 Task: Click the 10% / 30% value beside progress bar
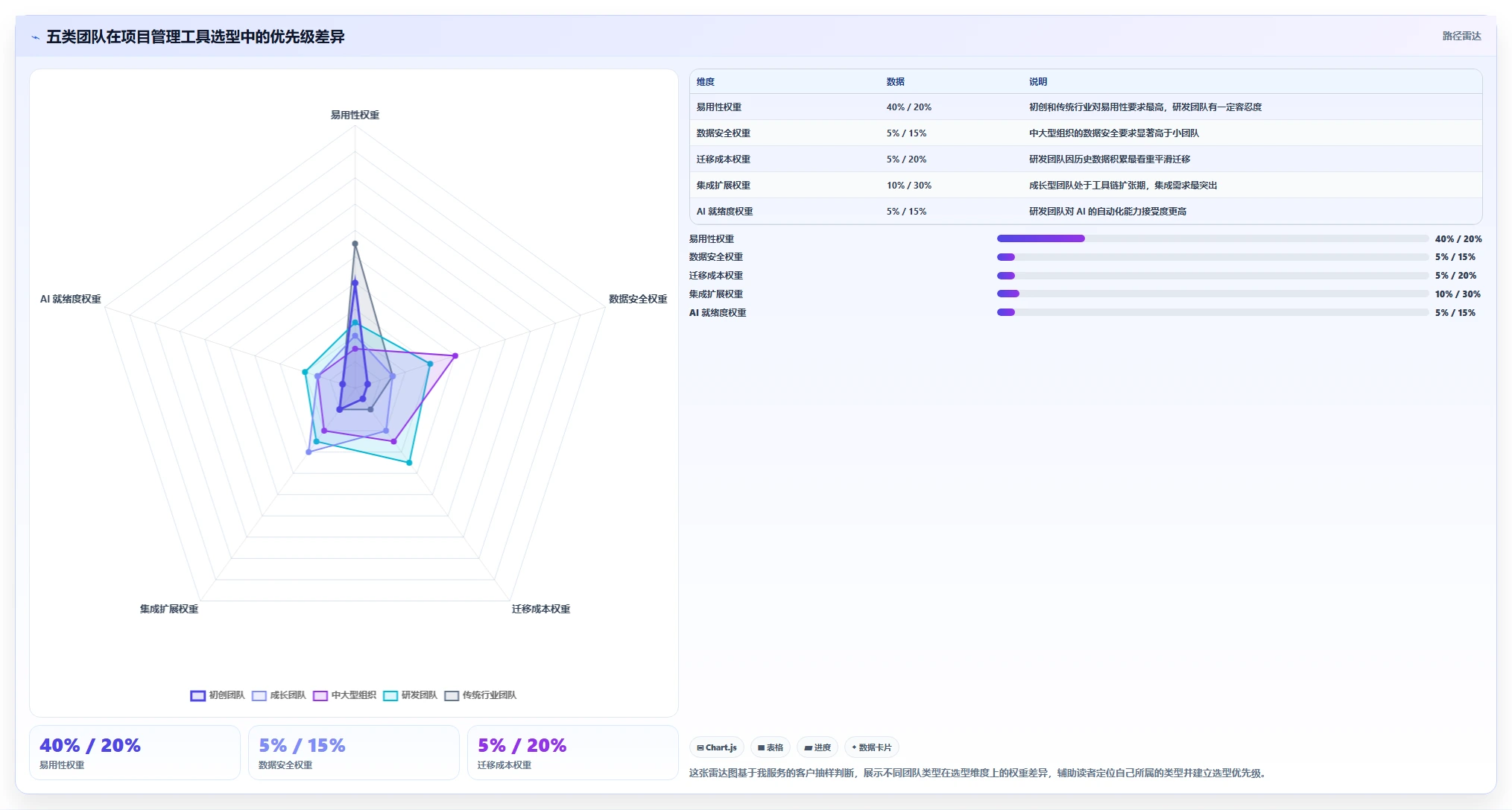tap(1458, 294)
